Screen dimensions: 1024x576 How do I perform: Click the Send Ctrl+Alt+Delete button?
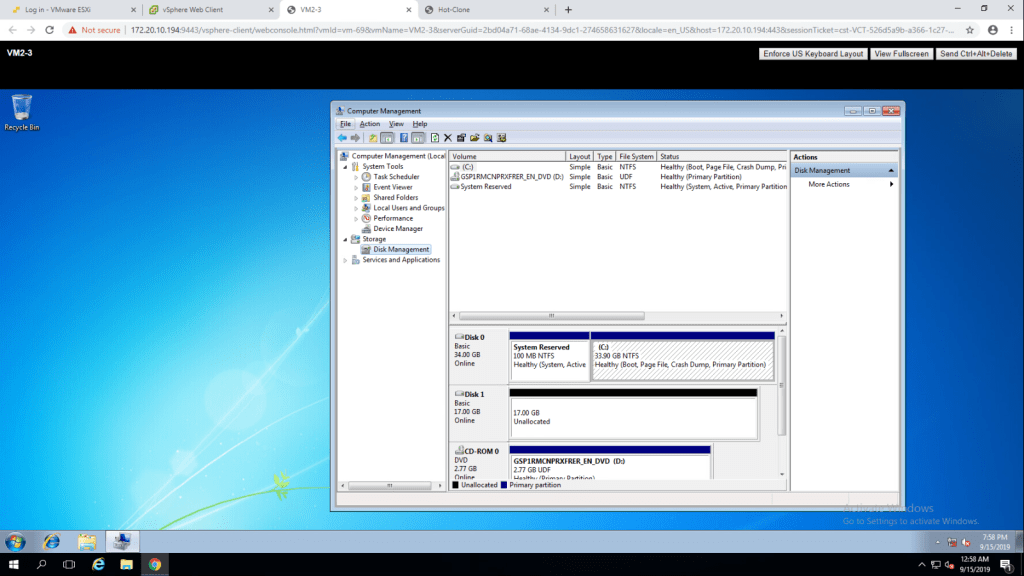click(976, 53)
